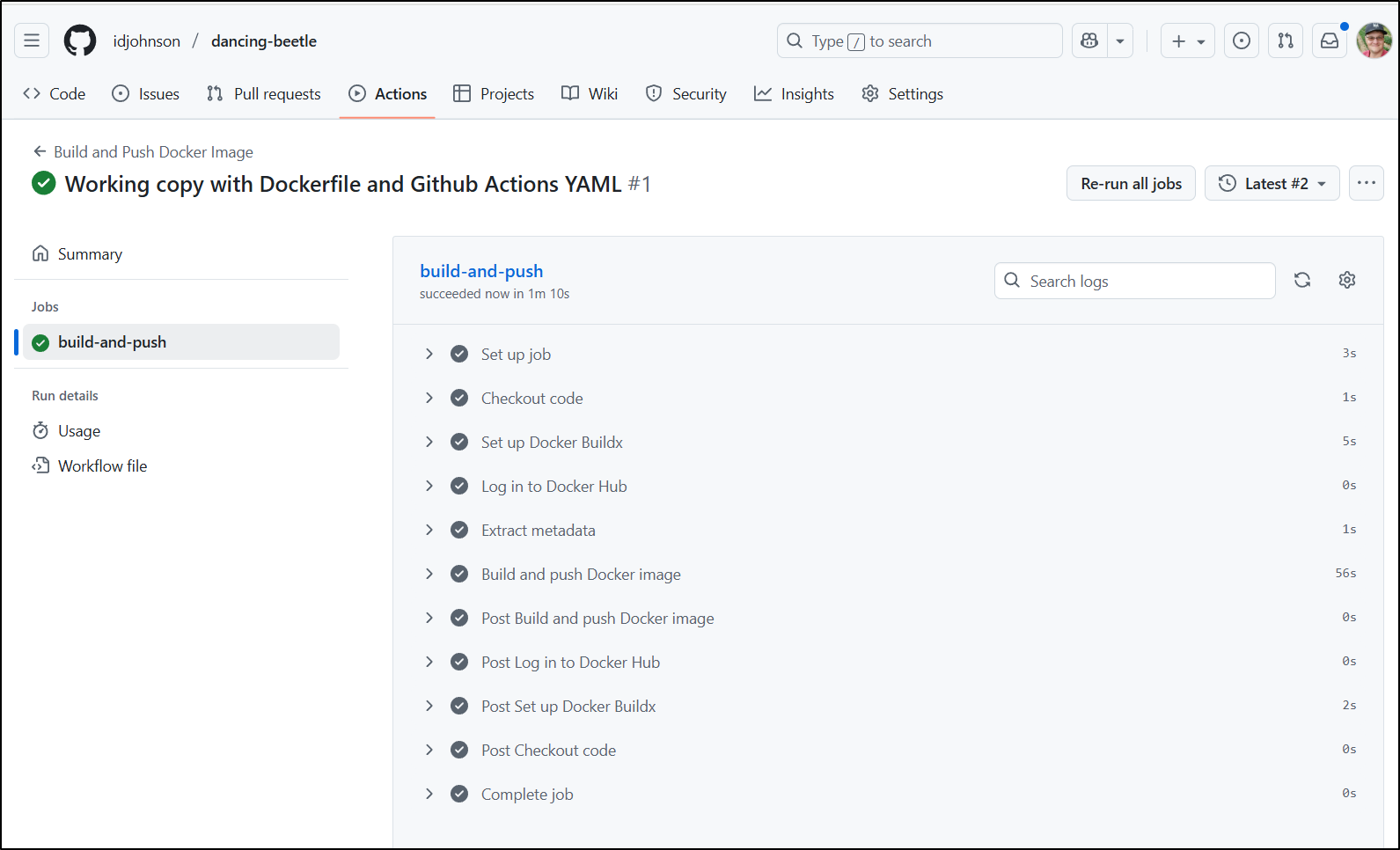1400x850 pixels.
Task: Switch to the Pull requests tab
Action: [x=264, y=94]
